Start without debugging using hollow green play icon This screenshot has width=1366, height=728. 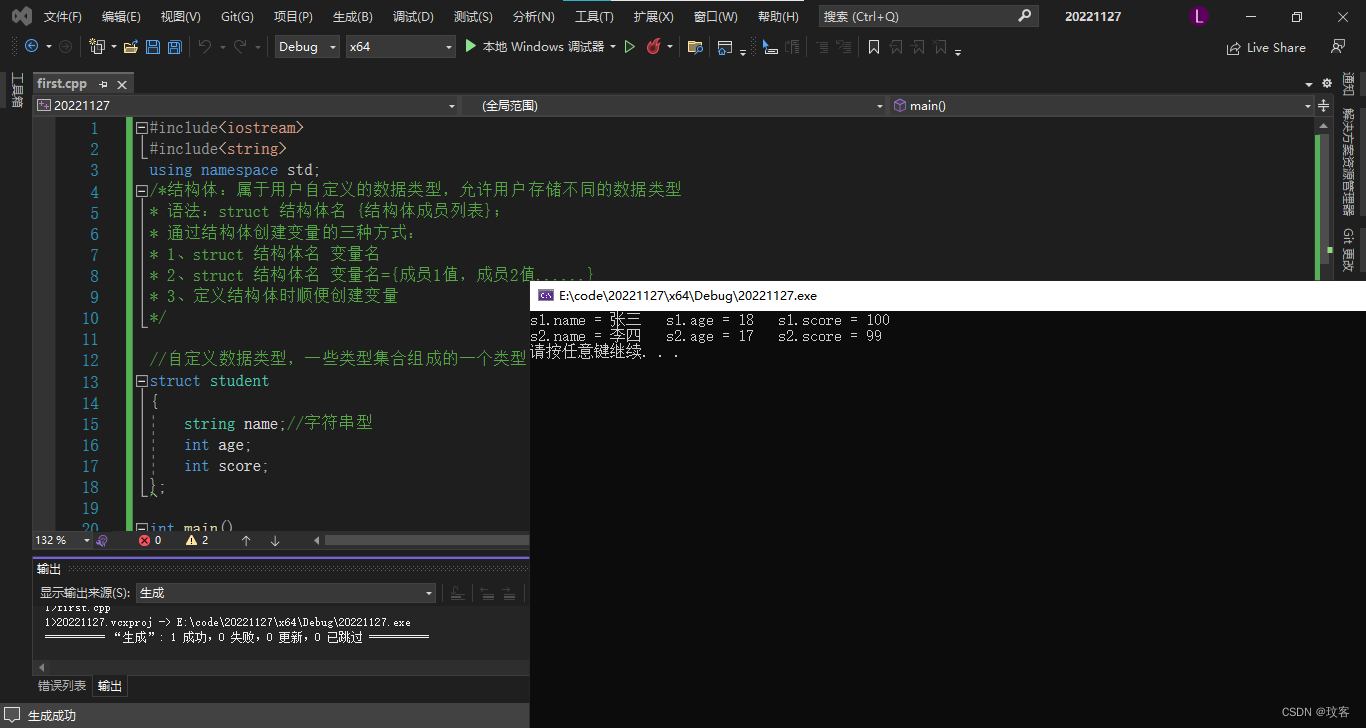(630, 47)
